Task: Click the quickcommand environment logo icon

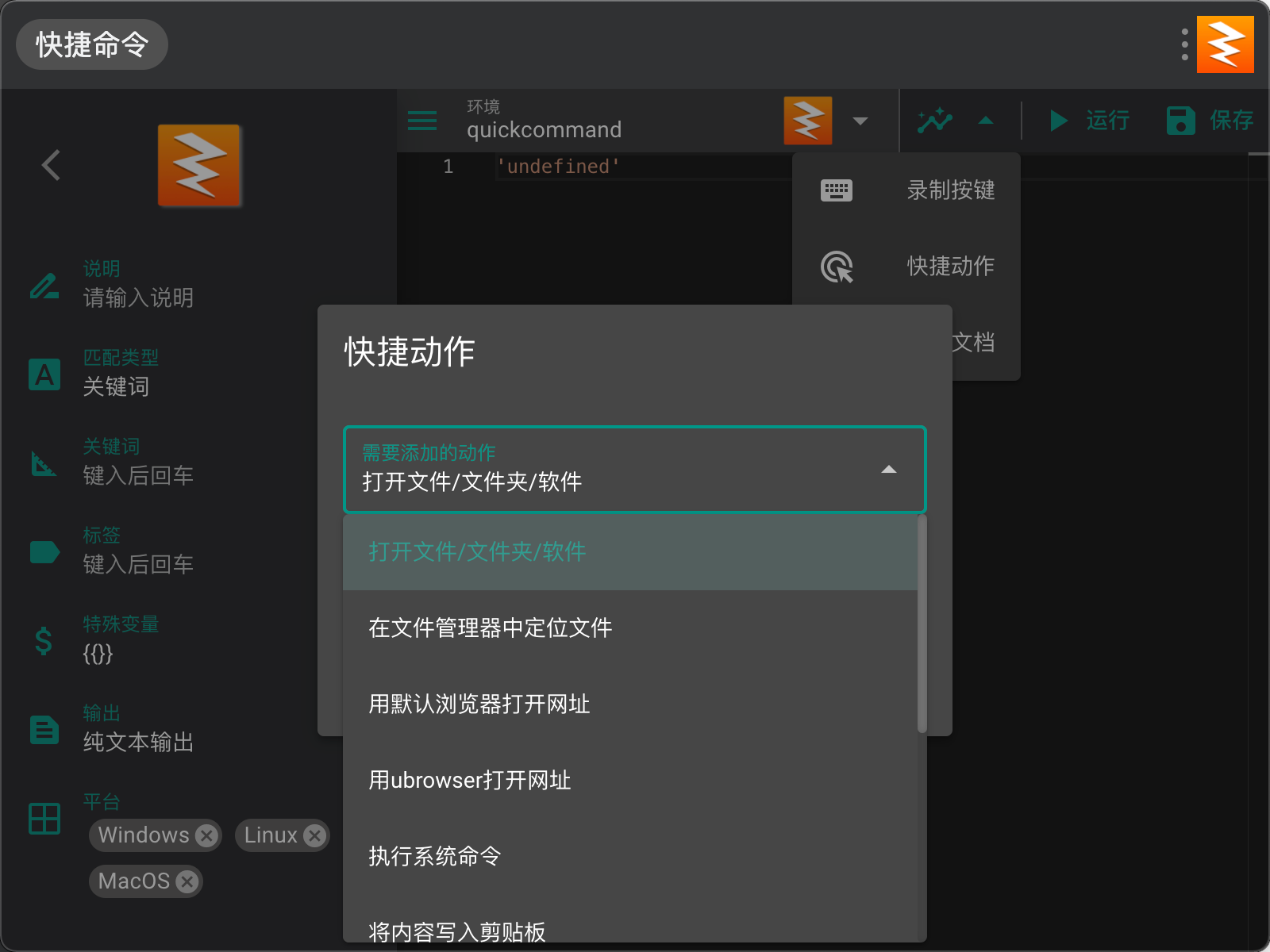Action: pyautogui.click(x=808, y=121)
